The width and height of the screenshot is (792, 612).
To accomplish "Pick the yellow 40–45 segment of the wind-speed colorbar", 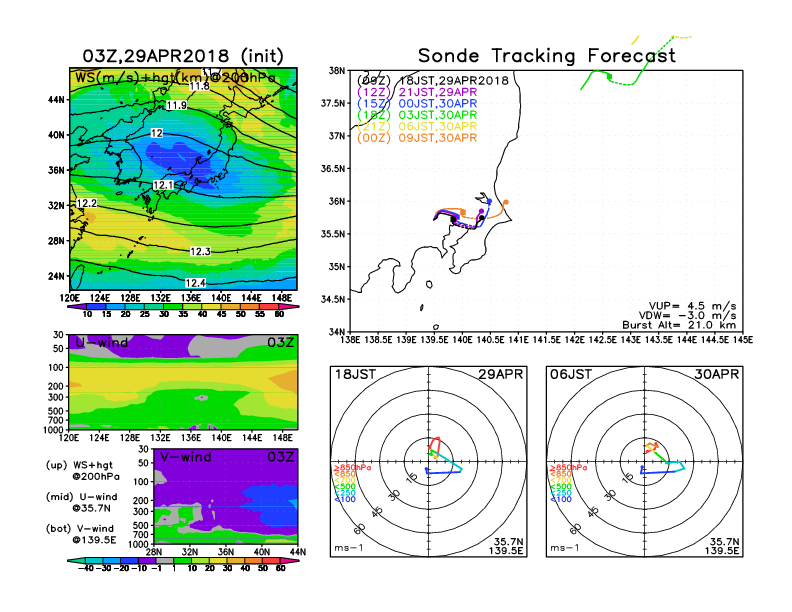I will 212,307.
